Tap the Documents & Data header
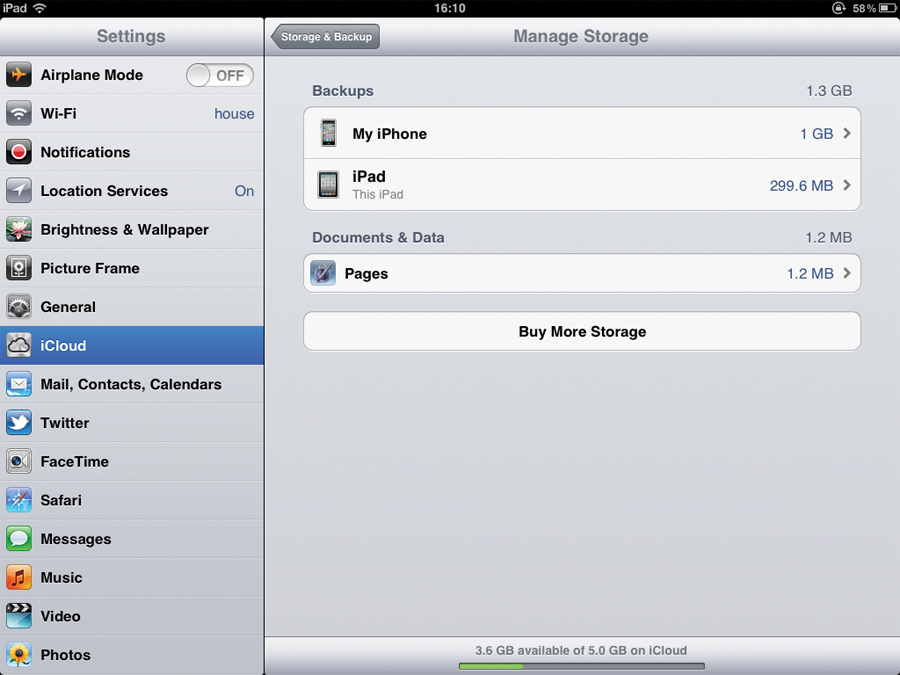900x675 pixels. tap(378, 238)
